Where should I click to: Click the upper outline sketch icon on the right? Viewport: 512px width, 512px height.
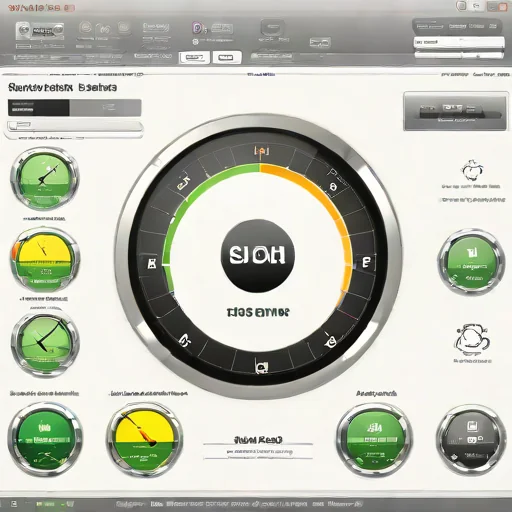[x=472, y=170]
